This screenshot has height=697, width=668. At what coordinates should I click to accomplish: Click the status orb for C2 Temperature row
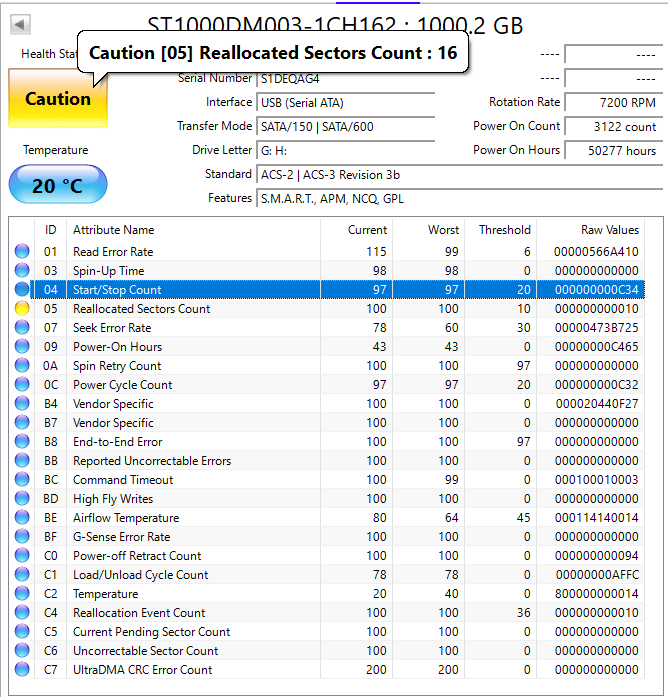coord(22,593)
